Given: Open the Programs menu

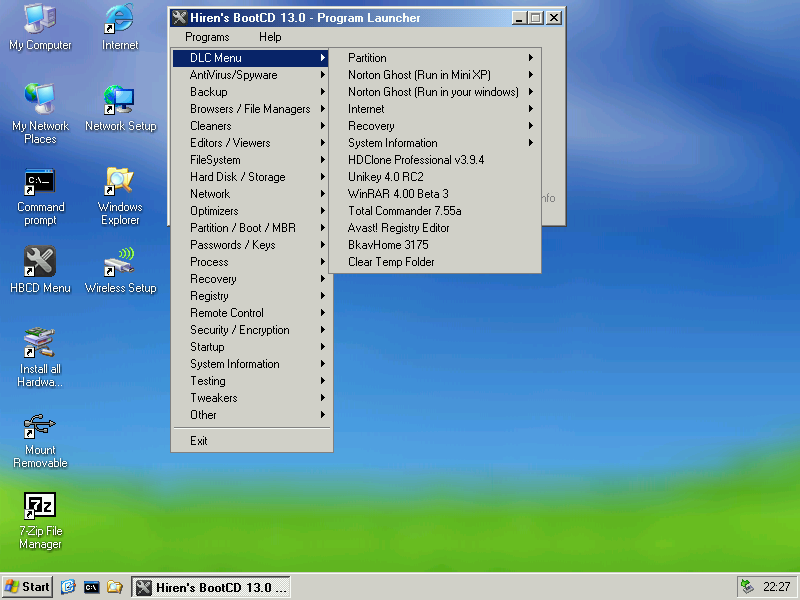Looking at the screenshot, I should tap(207, 37).
